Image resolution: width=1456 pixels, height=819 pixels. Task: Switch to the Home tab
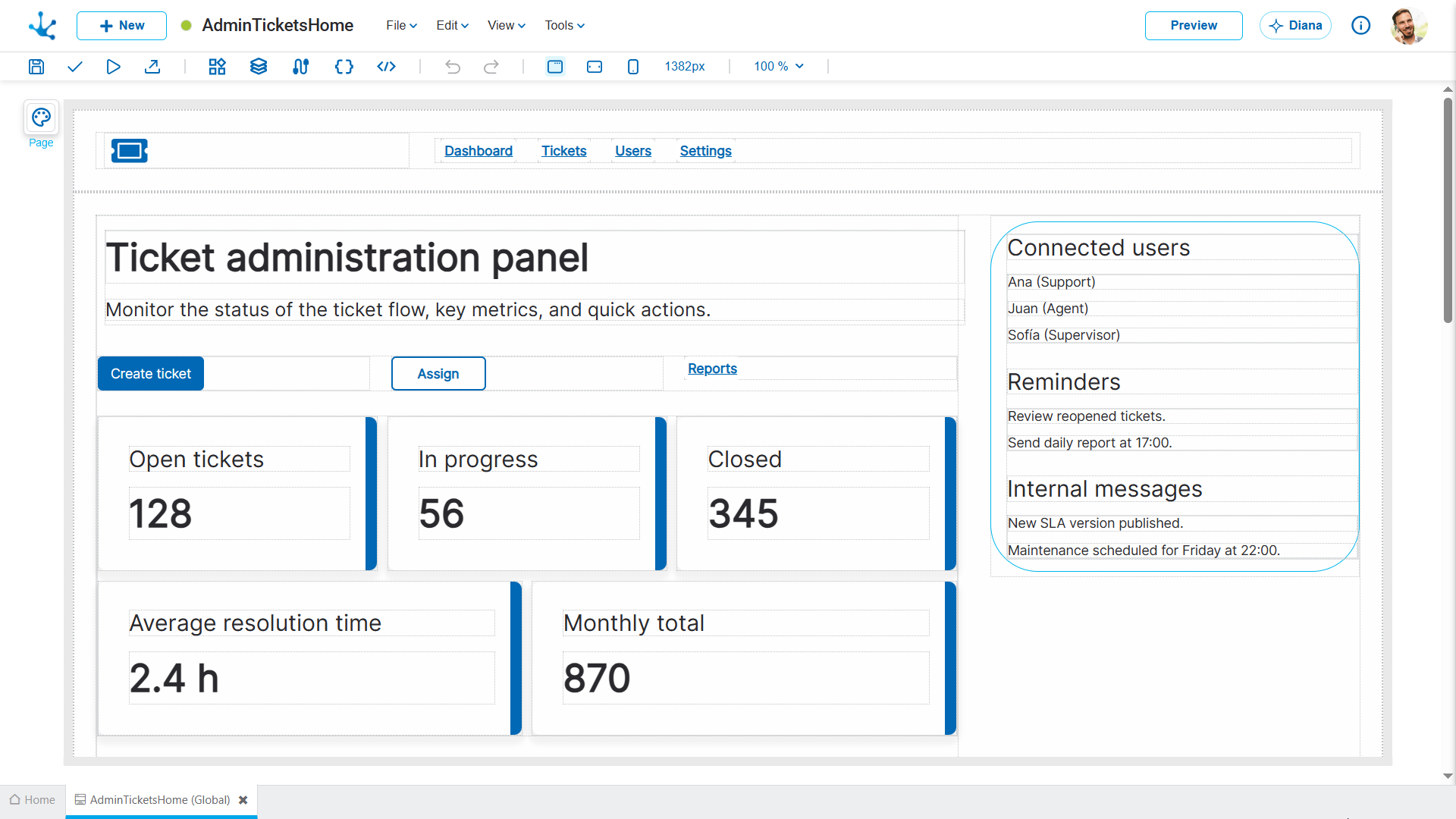33,800
